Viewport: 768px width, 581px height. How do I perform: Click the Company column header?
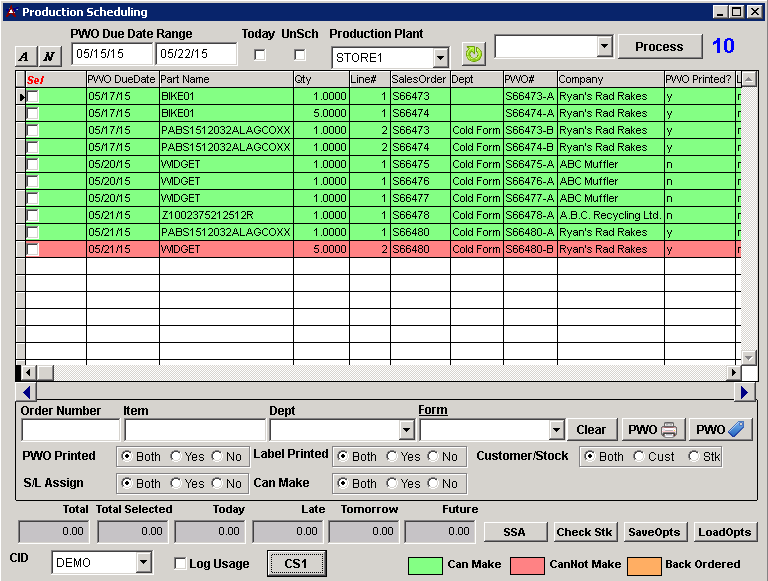coord(609,79)
